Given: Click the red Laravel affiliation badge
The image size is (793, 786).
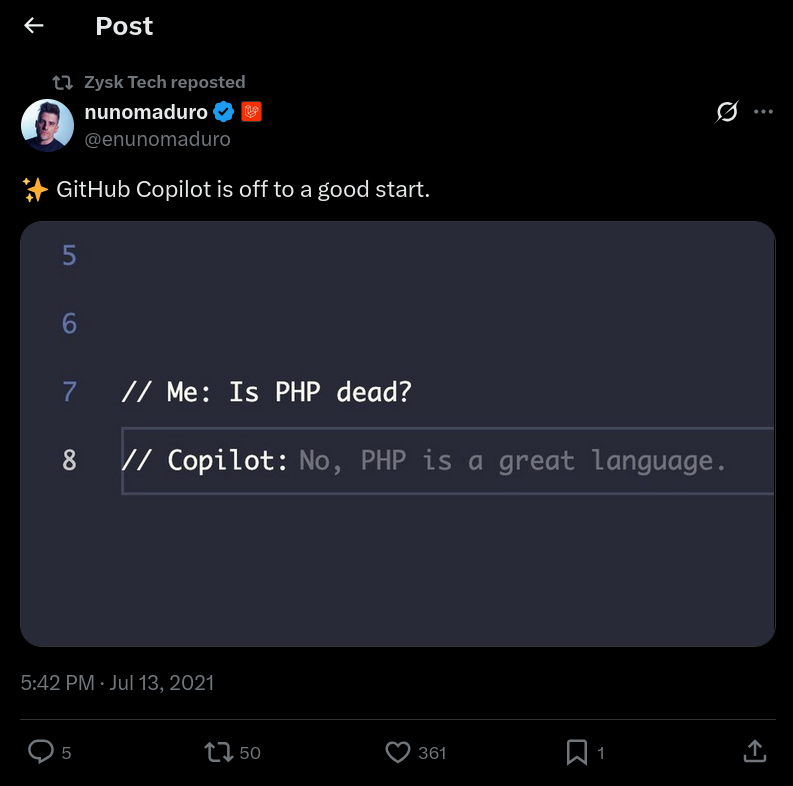Looking at the screenshot, I should 251,112.
